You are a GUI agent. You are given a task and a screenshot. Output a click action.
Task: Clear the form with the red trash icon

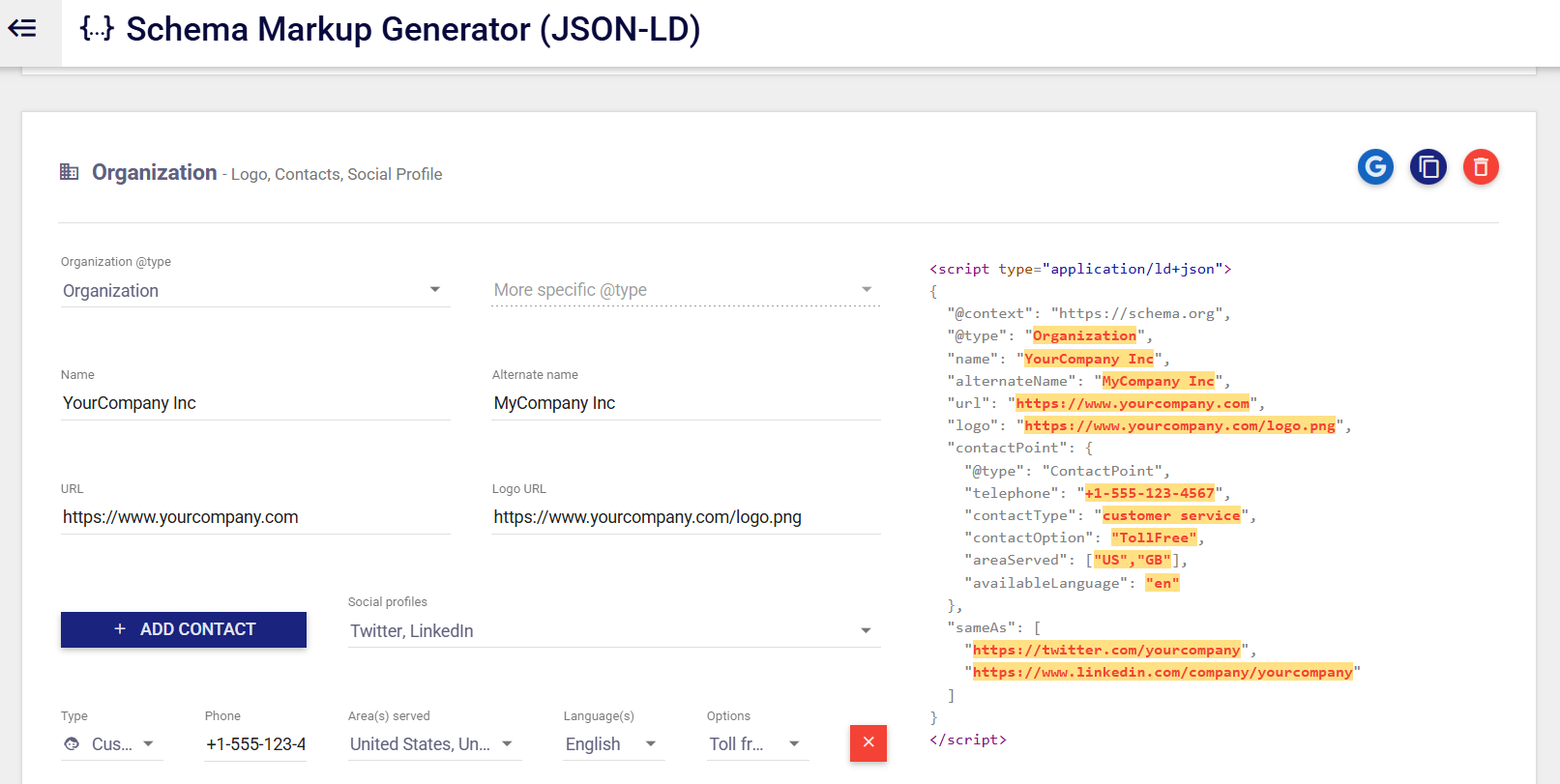1481,167
